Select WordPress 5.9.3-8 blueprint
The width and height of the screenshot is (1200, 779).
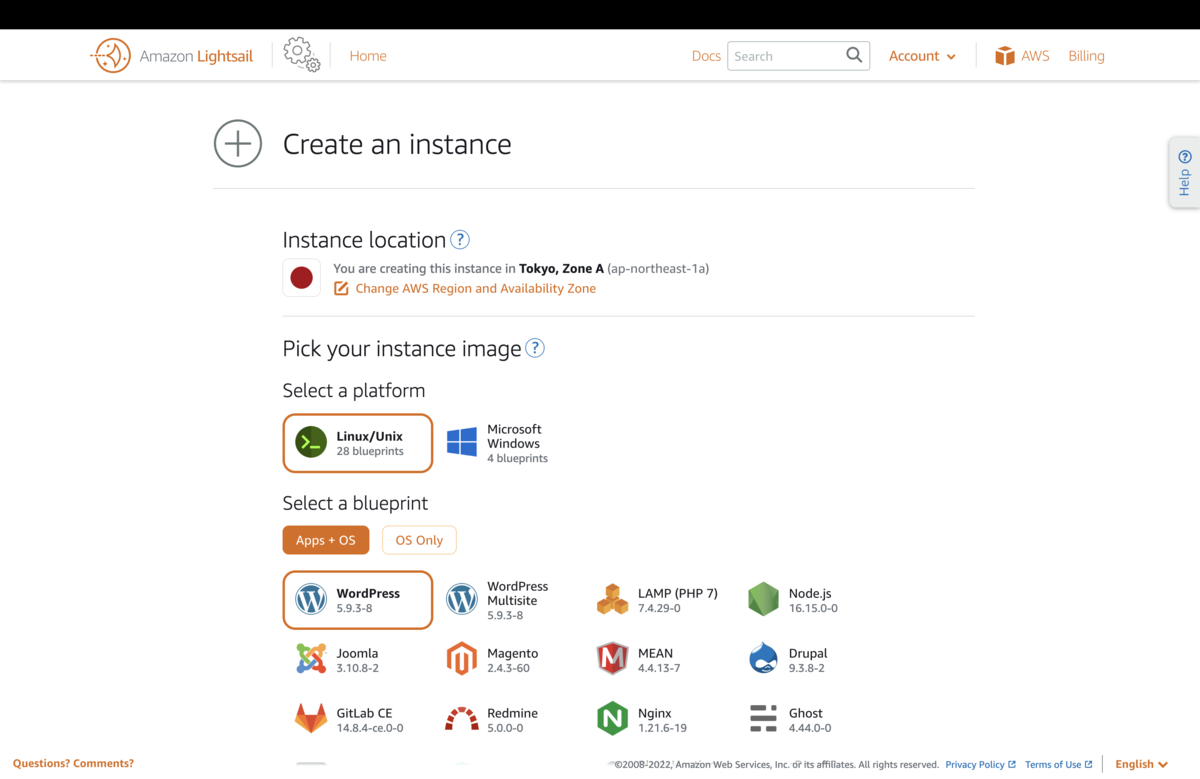pyautogui.click(x=358, y=600)
